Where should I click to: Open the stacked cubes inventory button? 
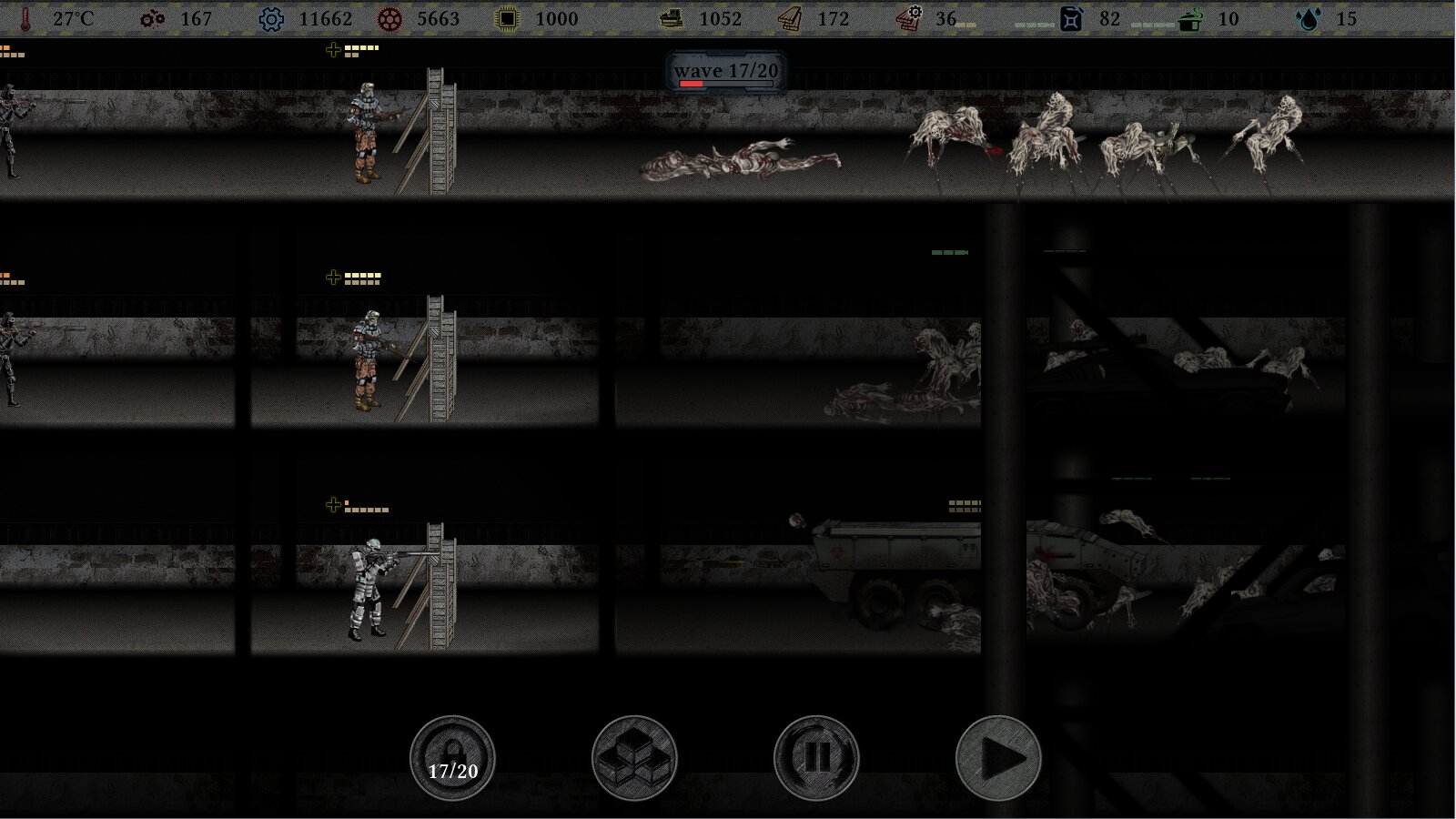coord(634,758)
